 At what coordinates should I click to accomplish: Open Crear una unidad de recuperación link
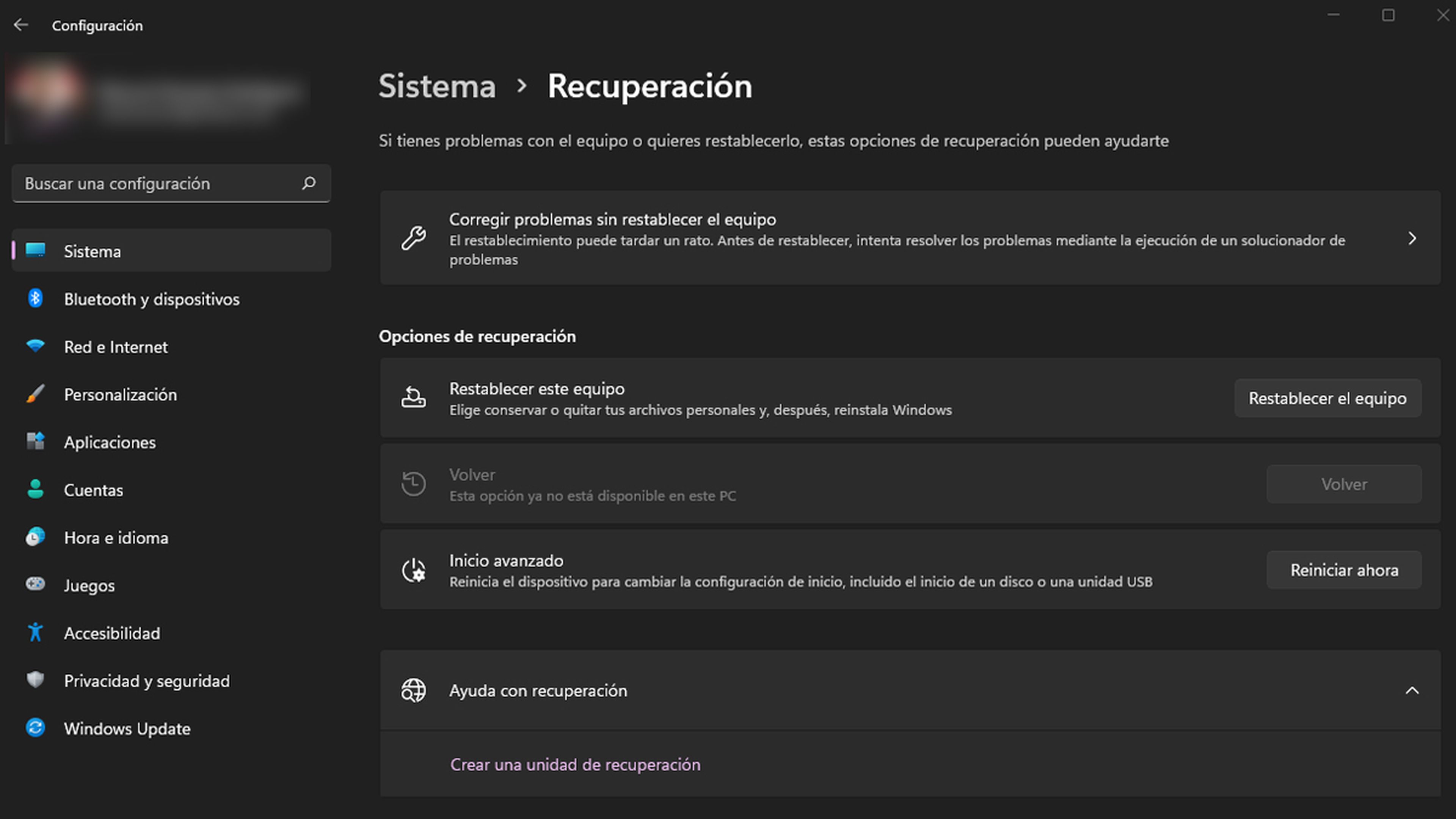click(x=575, y=764)
